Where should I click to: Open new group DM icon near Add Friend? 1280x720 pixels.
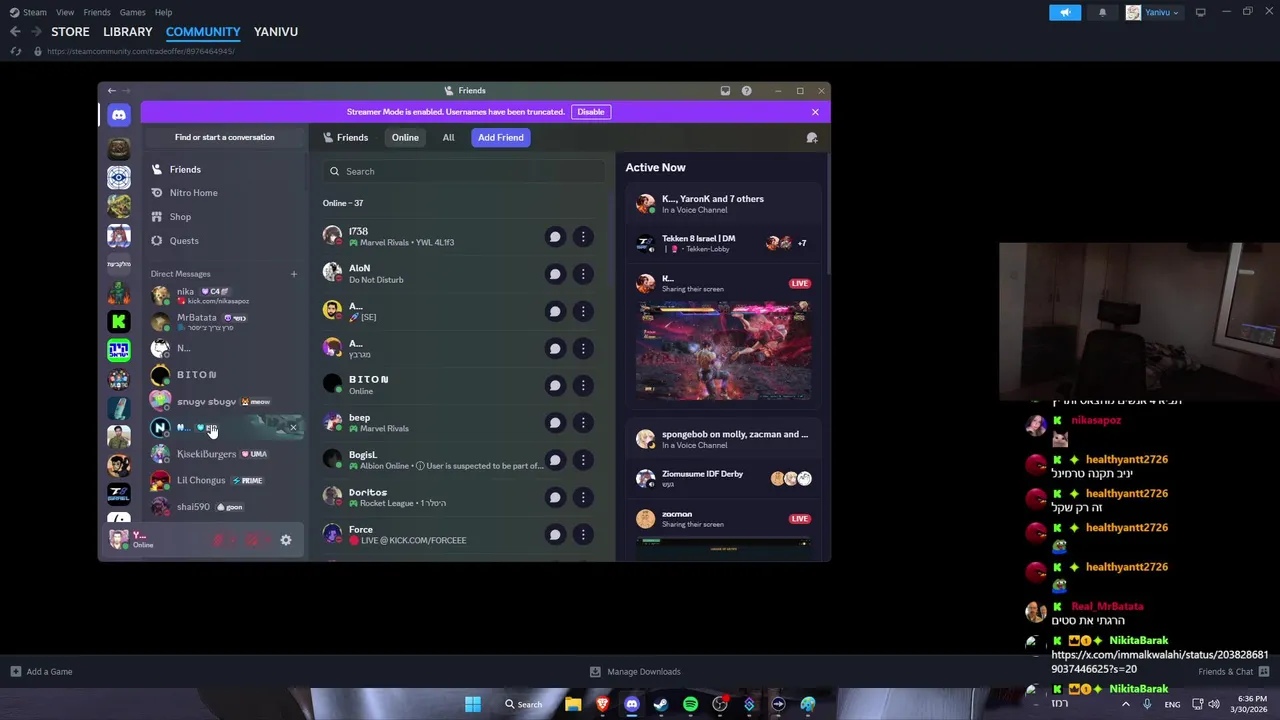pyautogui.click(x=812, y=138)
